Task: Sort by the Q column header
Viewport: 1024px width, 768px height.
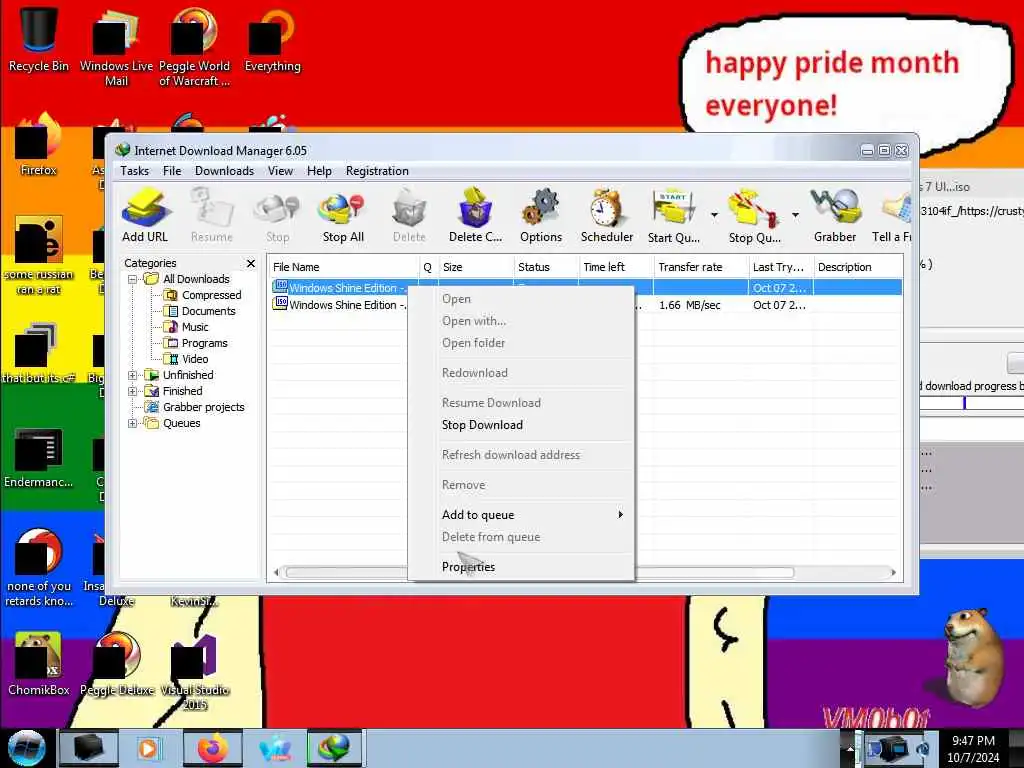Action: (428, 267)
